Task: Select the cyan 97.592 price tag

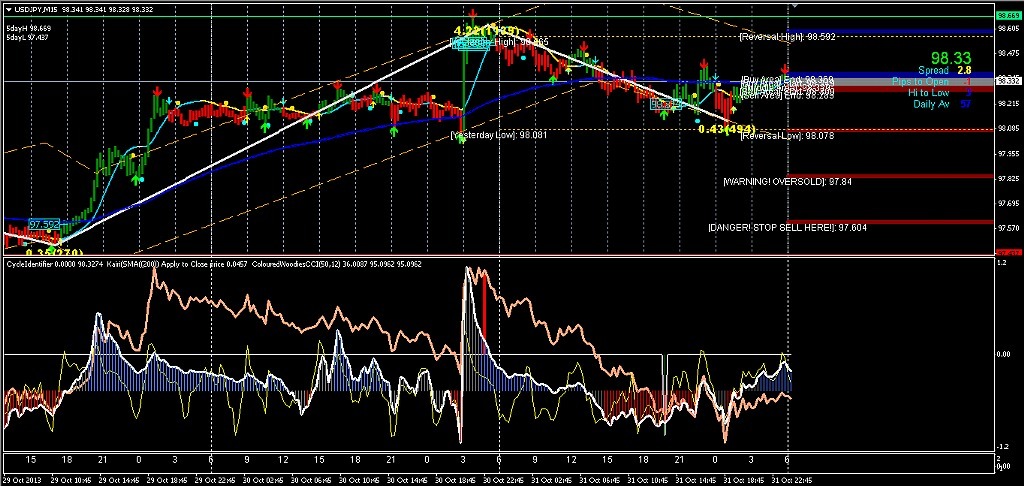Action: [x=44, y=225]
